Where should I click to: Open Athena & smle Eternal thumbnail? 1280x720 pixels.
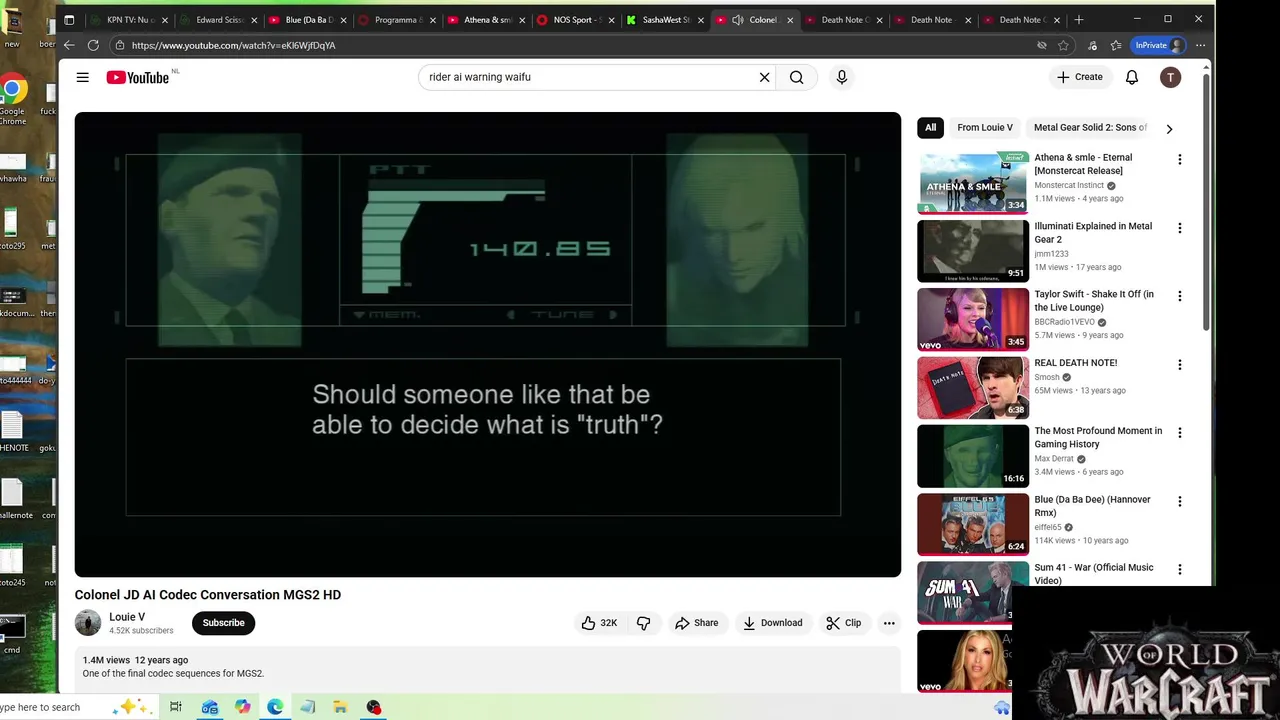pyautogui.click(x=973, y=183)
